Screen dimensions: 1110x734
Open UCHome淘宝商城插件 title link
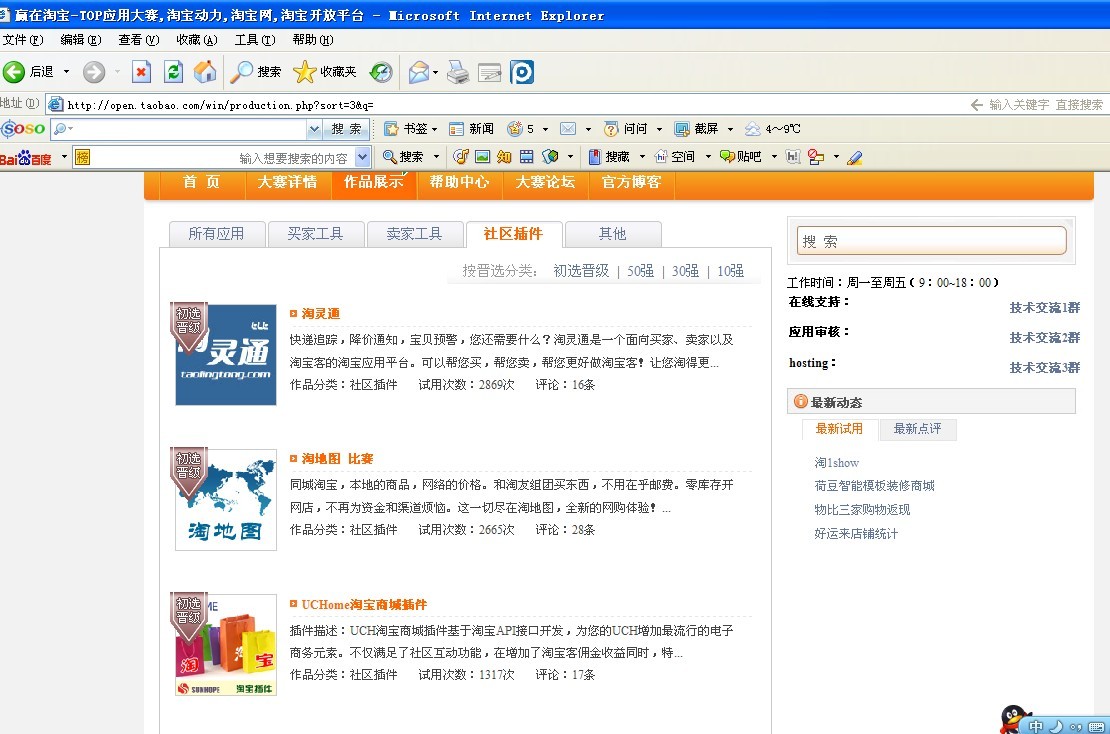364,604
